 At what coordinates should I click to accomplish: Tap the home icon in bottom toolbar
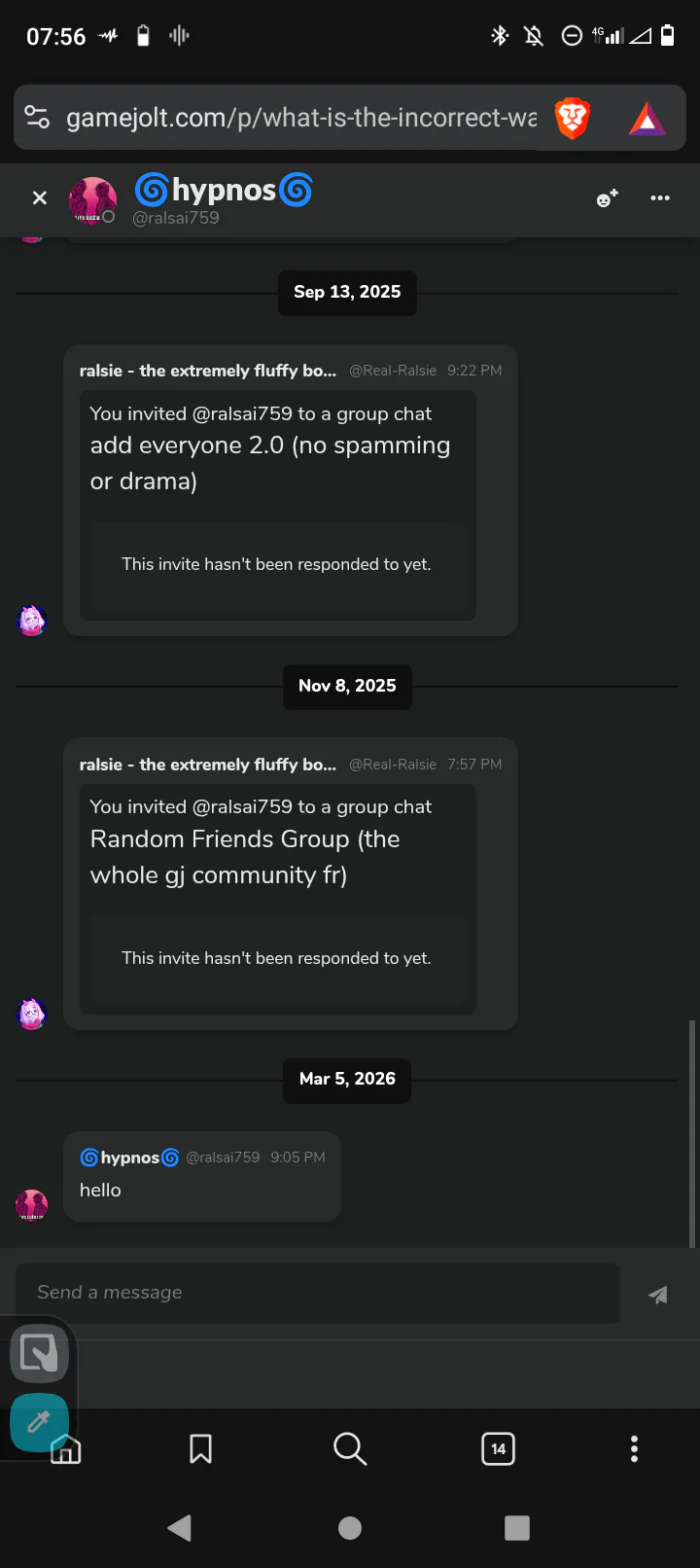pos(66,1450)
